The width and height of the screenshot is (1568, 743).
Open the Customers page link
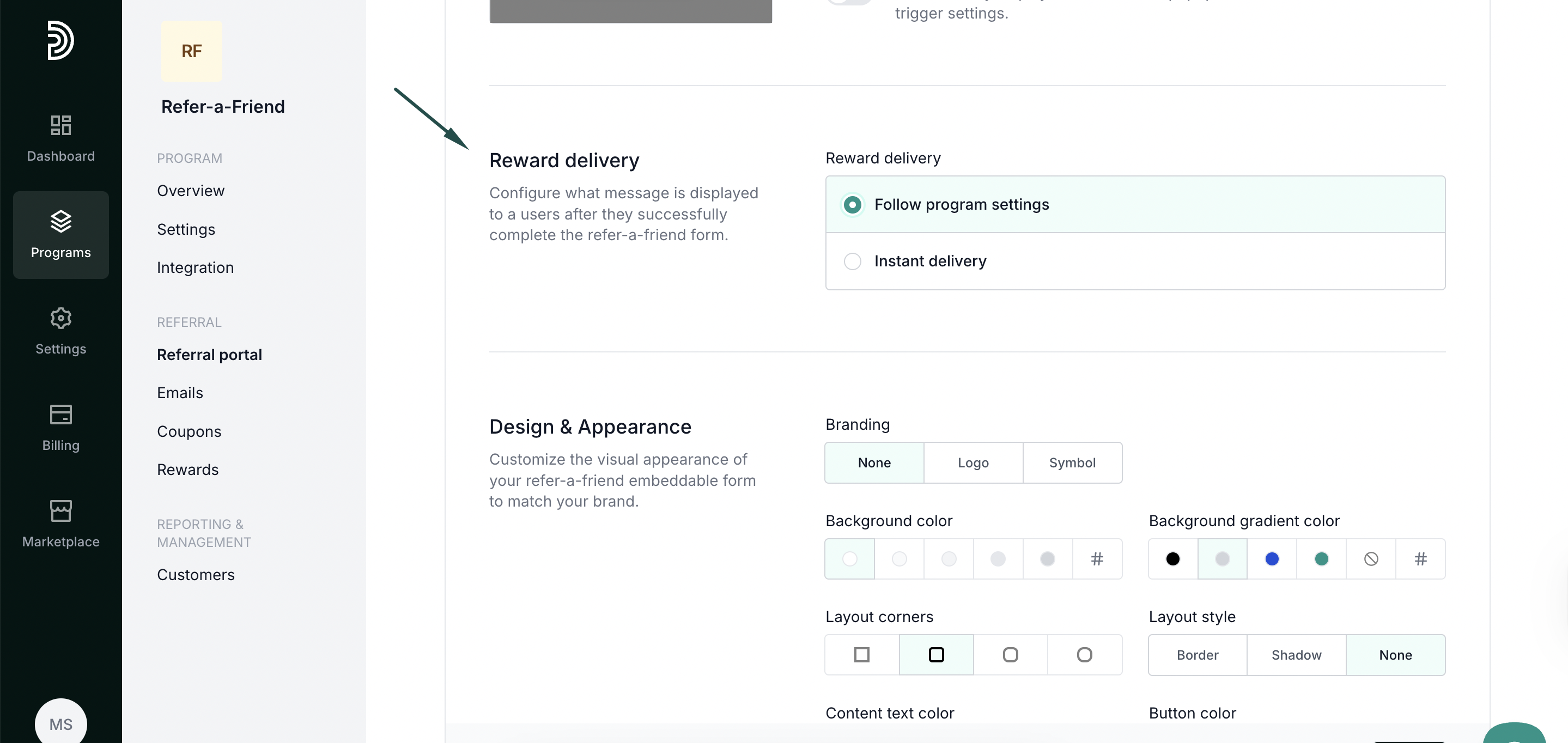[196, 575]
